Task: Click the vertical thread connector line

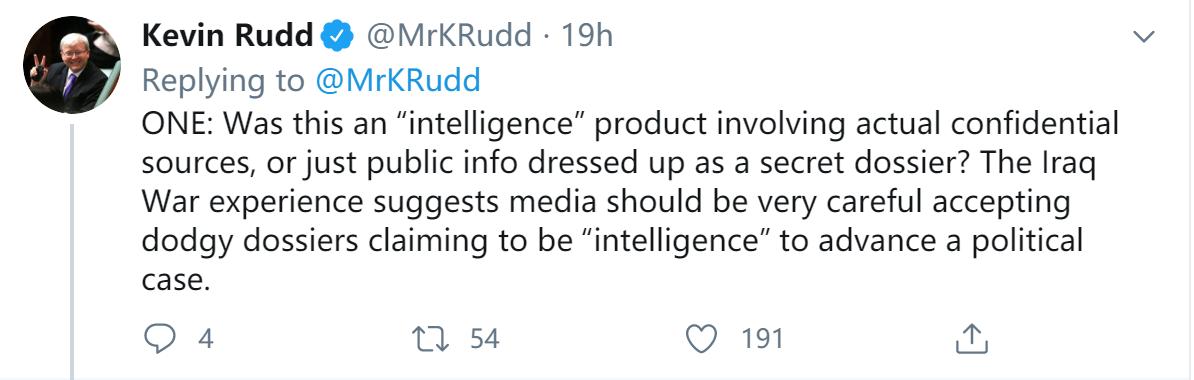Action: coord(72,251)
